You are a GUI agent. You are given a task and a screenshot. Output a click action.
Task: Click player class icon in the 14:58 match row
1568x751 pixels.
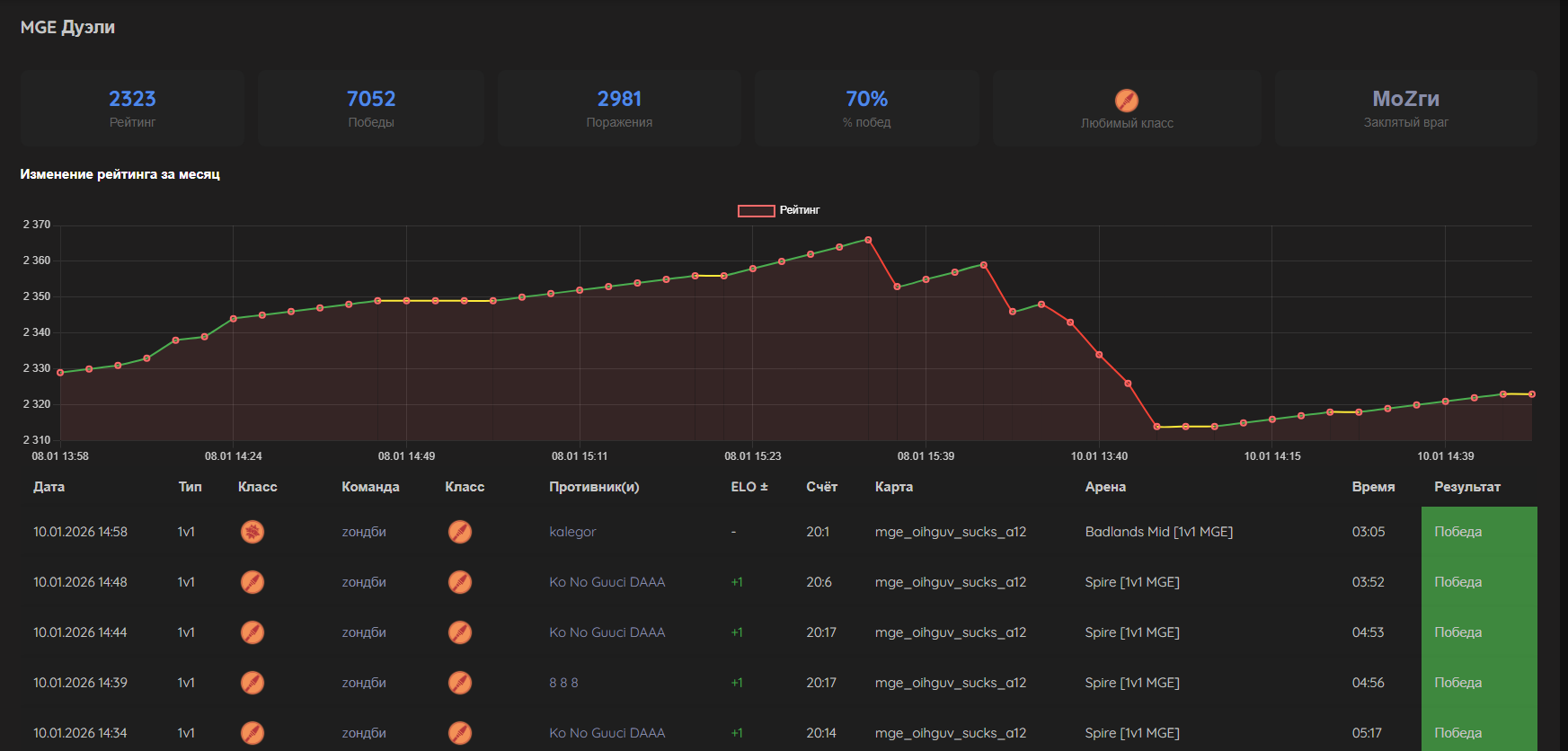tap(252, 532)
